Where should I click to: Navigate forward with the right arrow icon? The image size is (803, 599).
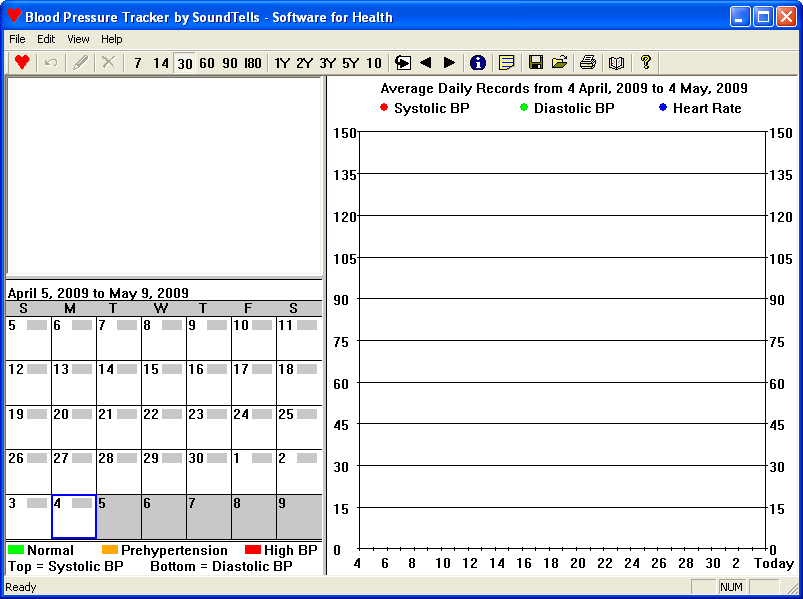(x=450, y=62)
